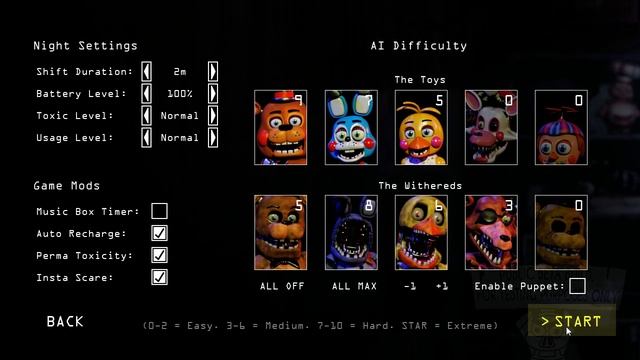Image resolution: width=640 pixels, height=360 pixels.
Task: Uncheck the Auto Recharge option
Action: tap(159, 233)
